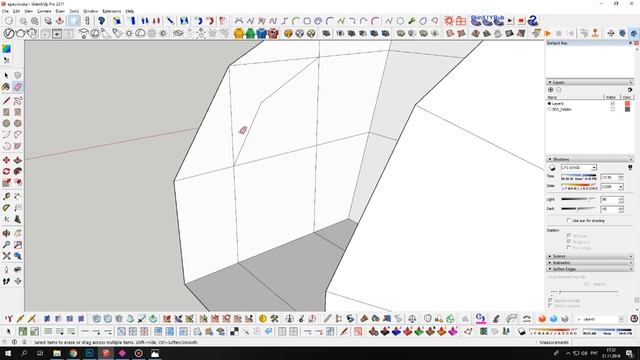Toggle Smooth normals checkbox
This screenshot has width=640, height=360.
551,300
